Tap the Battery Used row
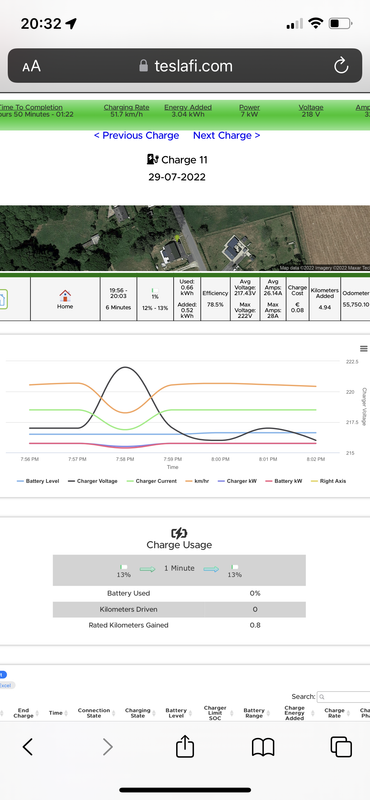The height and width of the screenshot is (800, 370). coord(179,593)
